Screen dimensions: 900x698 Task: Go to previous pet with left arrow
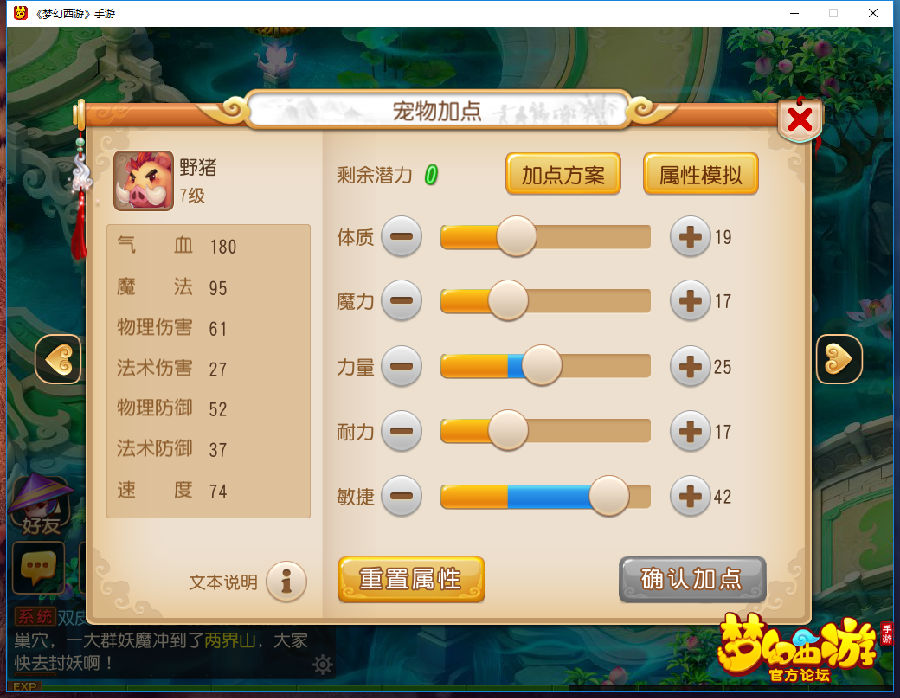click(58, 359)
